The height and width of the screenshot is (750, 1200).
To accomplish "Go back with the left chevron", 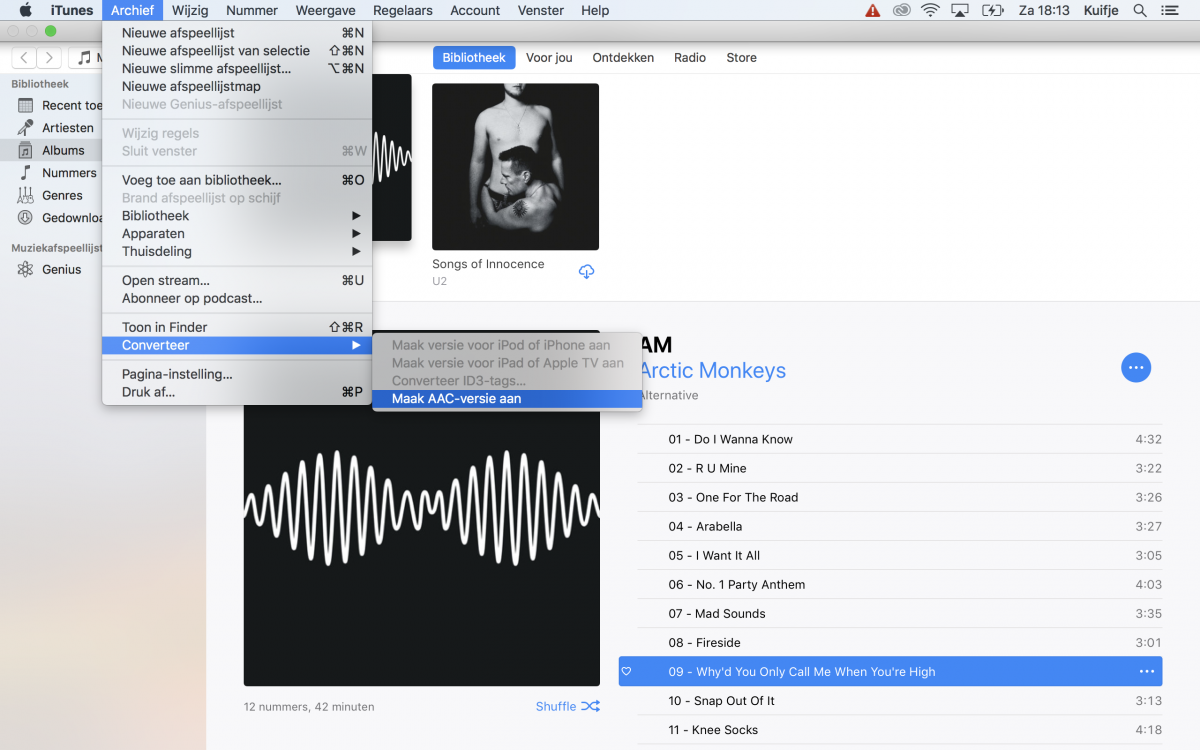I will [x=25, y=58].
